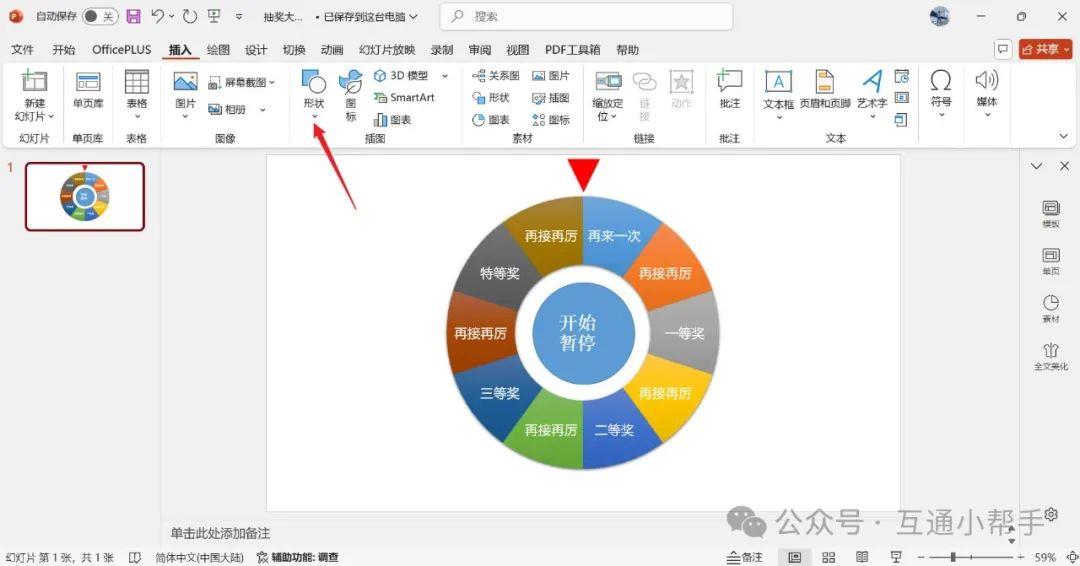Click 辅助功能: 调查 accessibility status
This screenshot has width=1080, height=566.
pyautogui.click(x=298, y=557)
